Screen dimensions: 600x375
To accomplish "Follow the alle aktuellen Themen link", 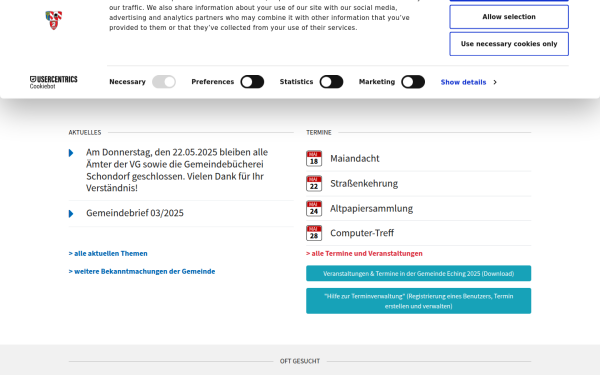I will coord(108,253).
